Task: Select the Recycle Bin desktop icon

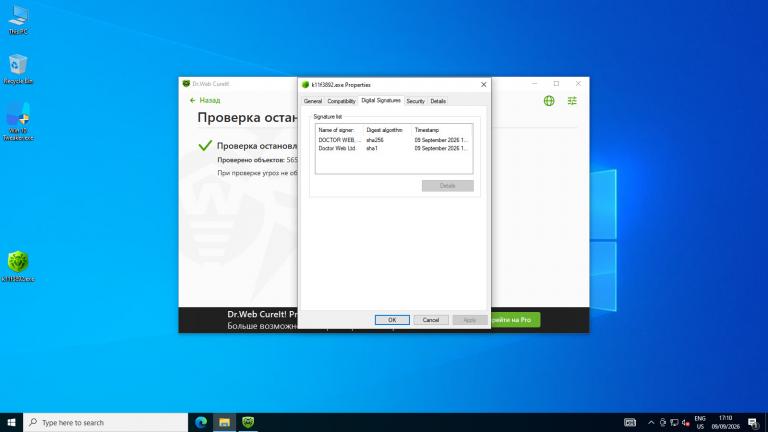Action: tap(18, 69)
